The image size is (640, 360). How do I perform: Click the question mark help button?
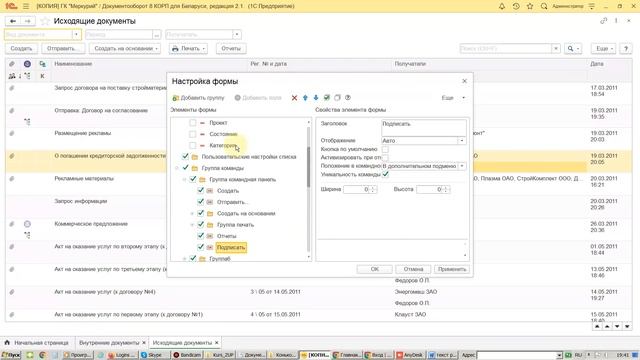626,49
